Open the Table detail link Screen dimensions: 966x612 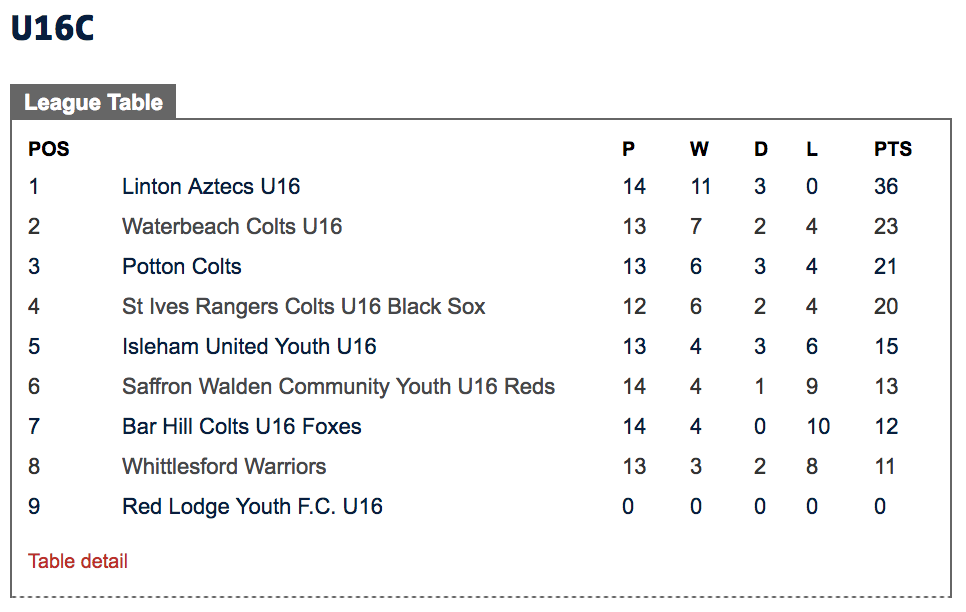(x=78, y=561)
